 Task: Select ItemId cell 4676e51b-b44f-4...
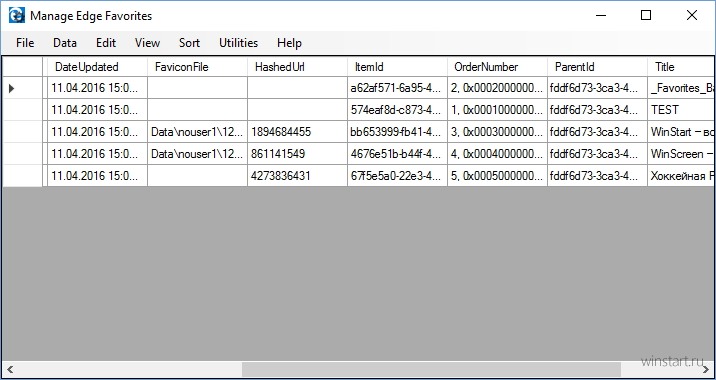398,154
